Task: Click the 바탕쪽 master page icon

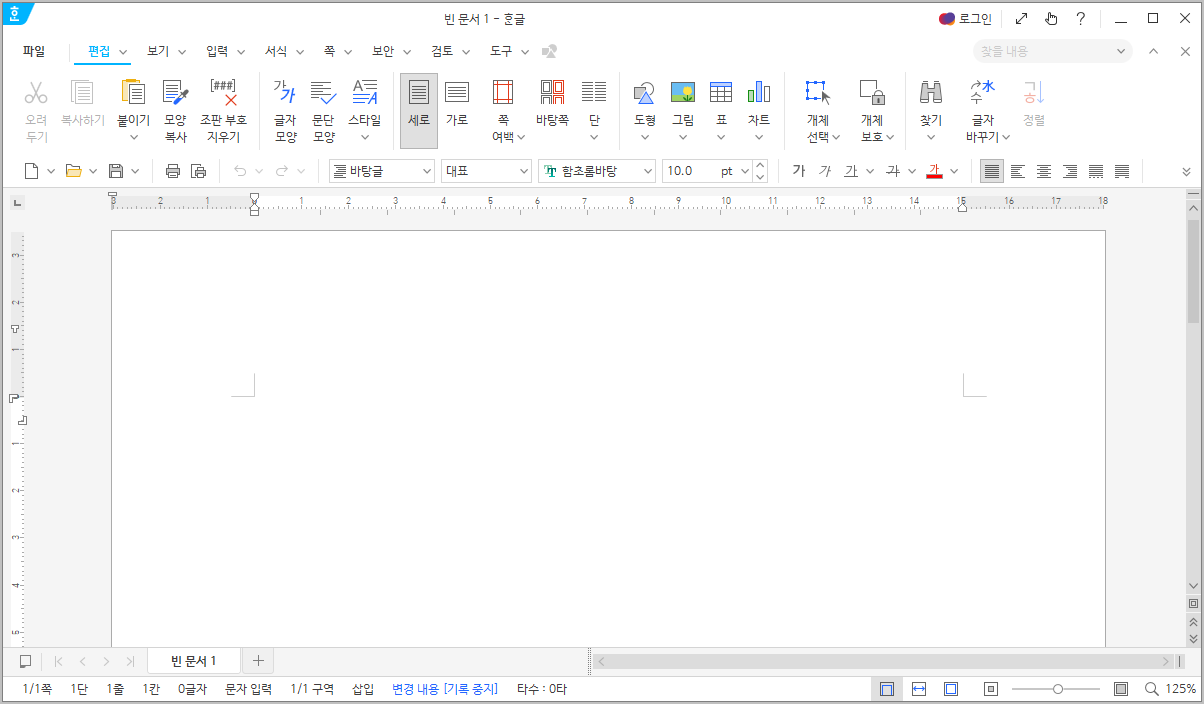Action: coord(552,93)
